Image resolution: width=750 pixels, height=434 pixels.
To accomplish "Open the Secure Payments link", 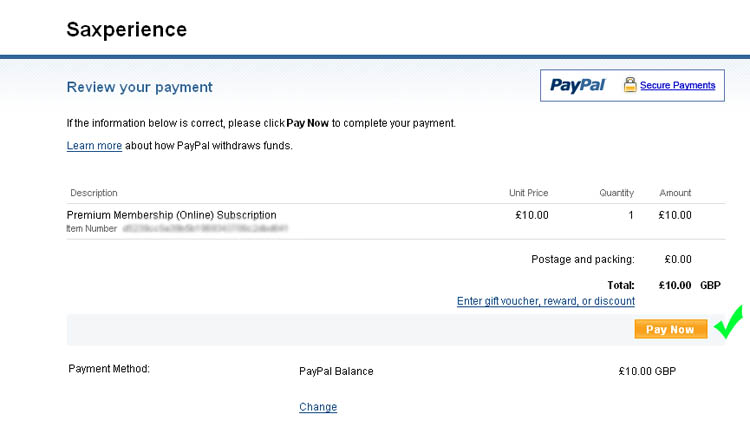I will click(x=677, y=86).
